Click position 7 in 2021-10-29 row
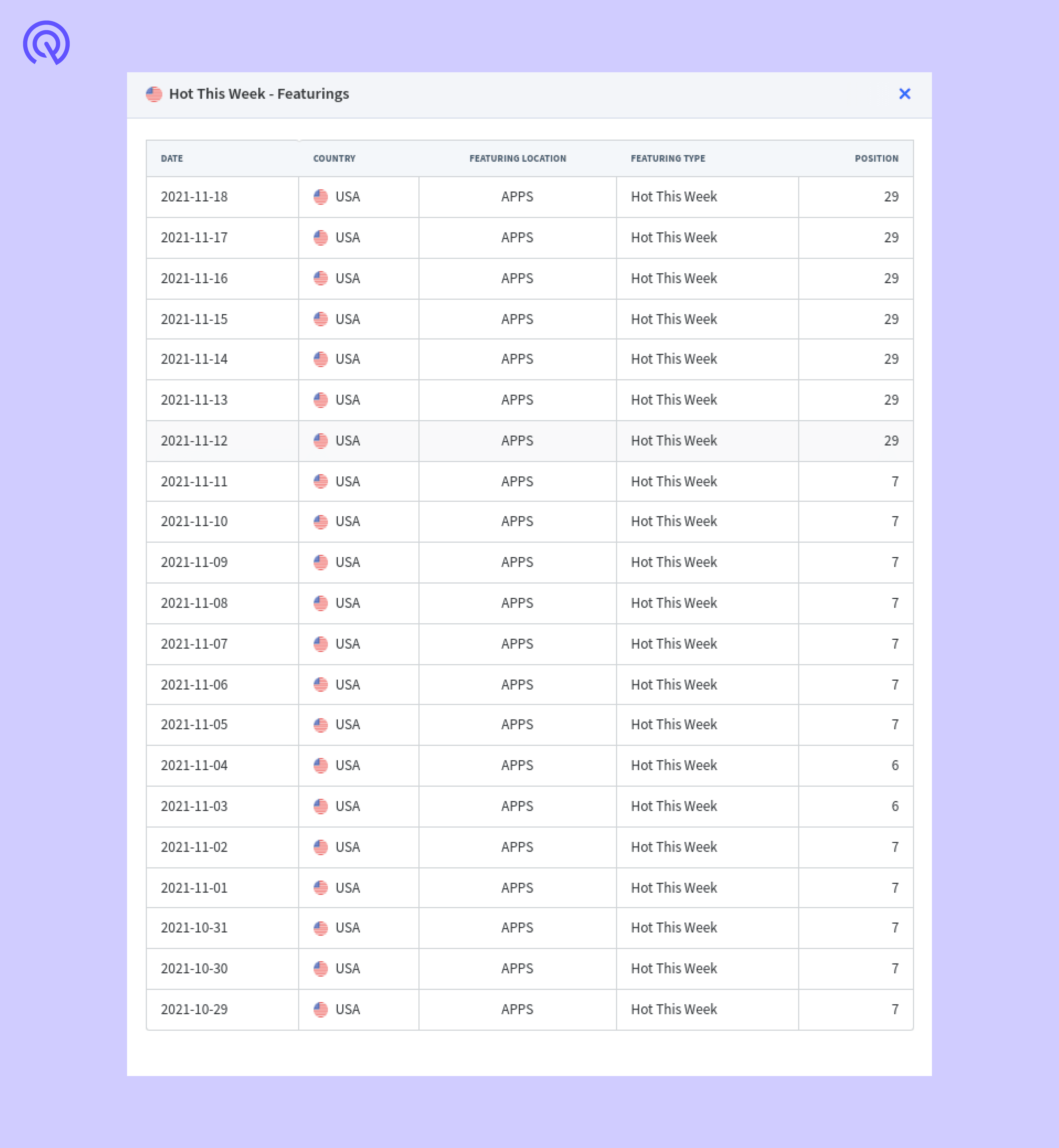The width and height of the screenshot is (1059, 1148). click(x=895, y=1009)
